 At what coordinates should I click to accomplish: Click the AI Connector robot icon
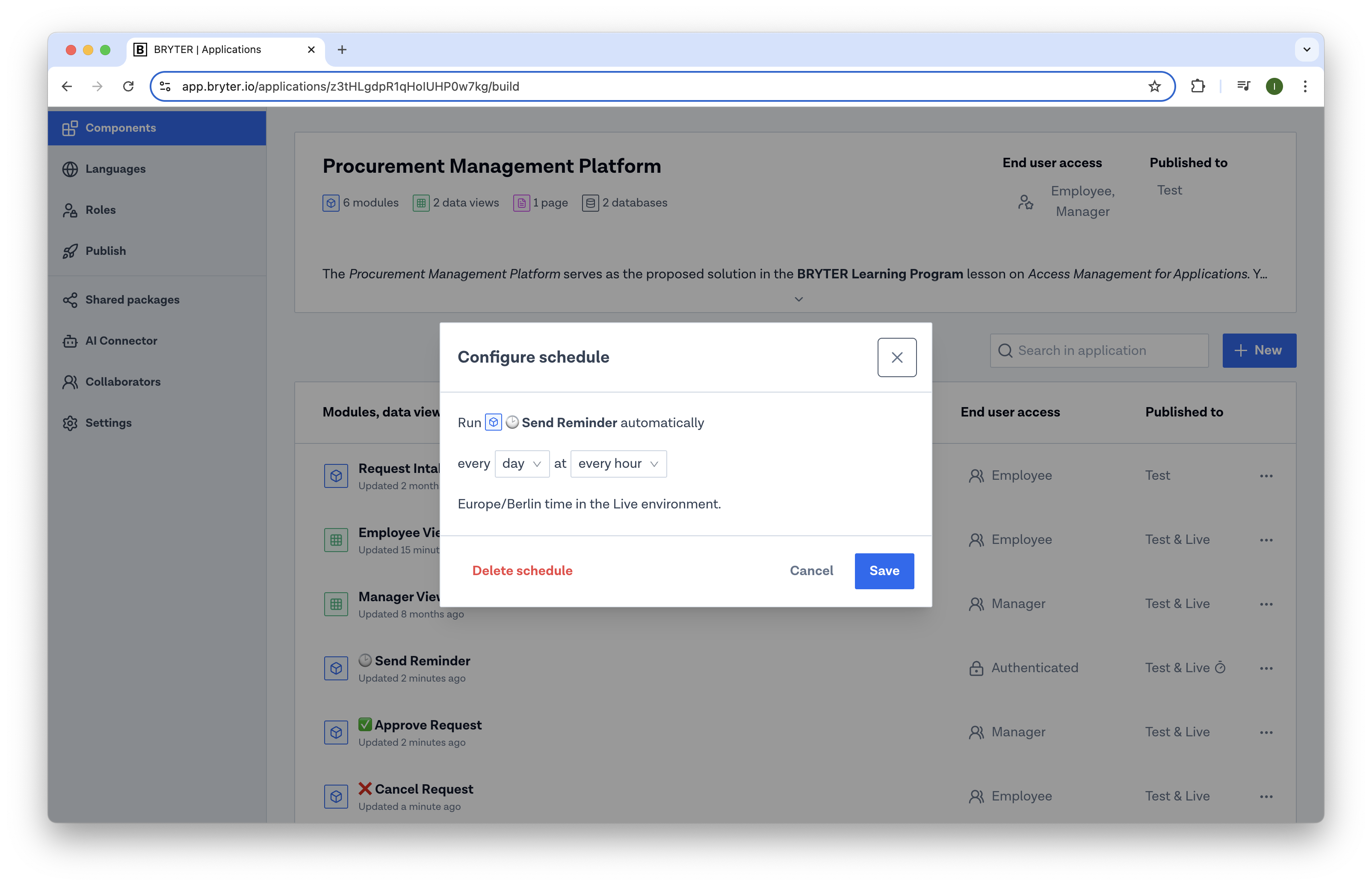70,341
